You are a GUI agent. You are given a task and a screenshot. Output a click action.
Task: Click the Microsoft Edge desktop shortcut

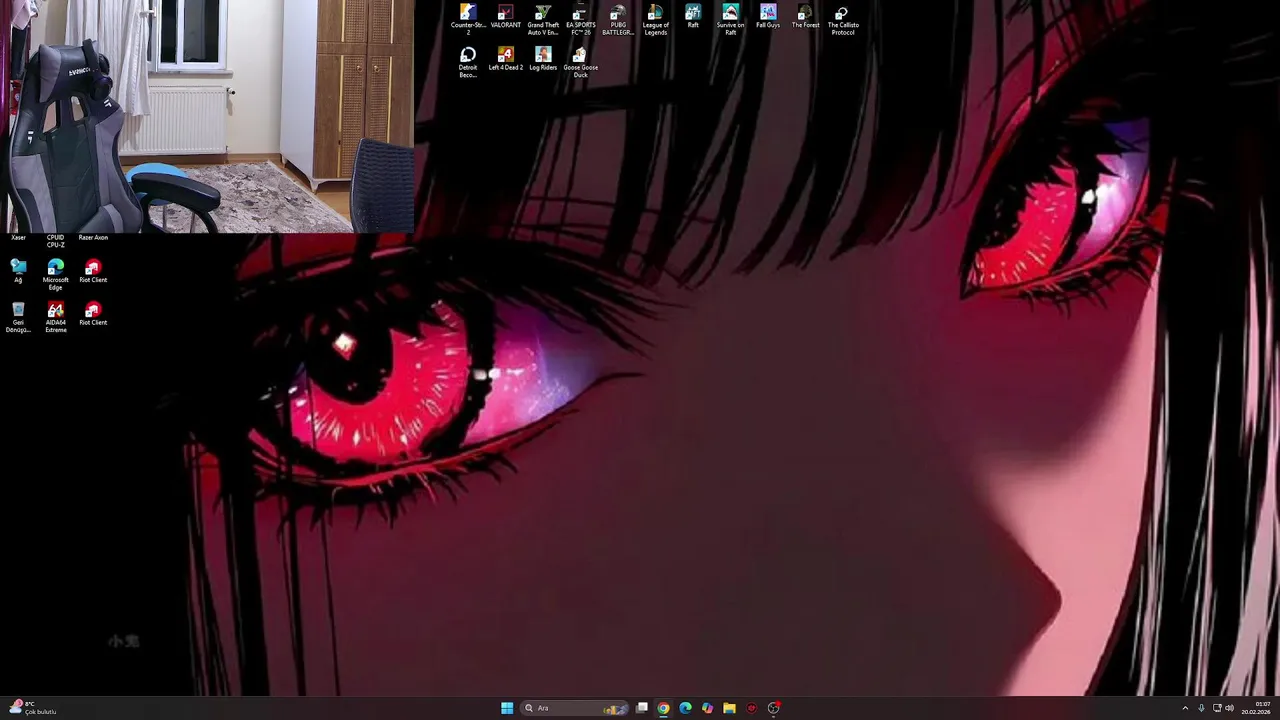pyautogui.click(x=56, y=275)
